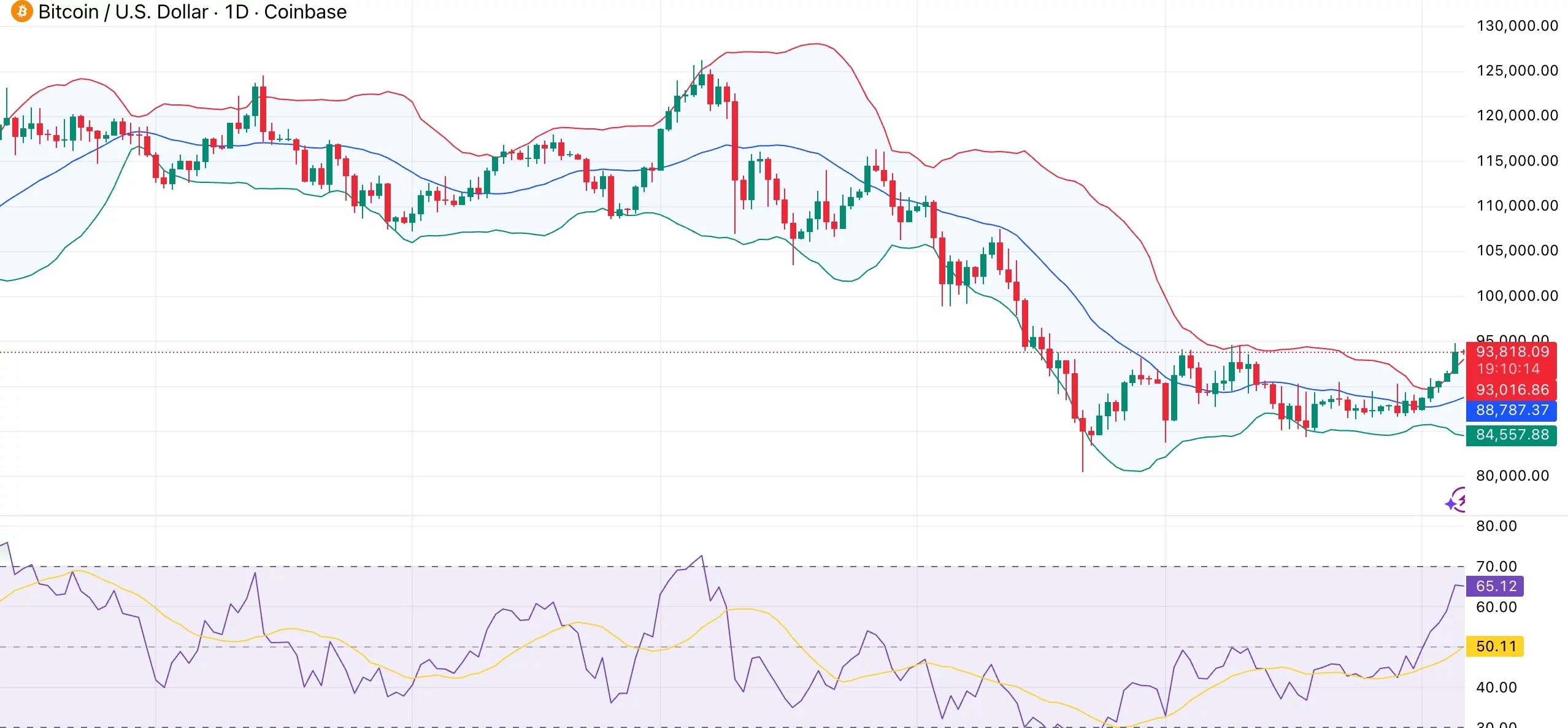Click the Bitcoin / U.S. Dollar chart title
Viewport: 1568px width, 728px height.
pos(123,12)
